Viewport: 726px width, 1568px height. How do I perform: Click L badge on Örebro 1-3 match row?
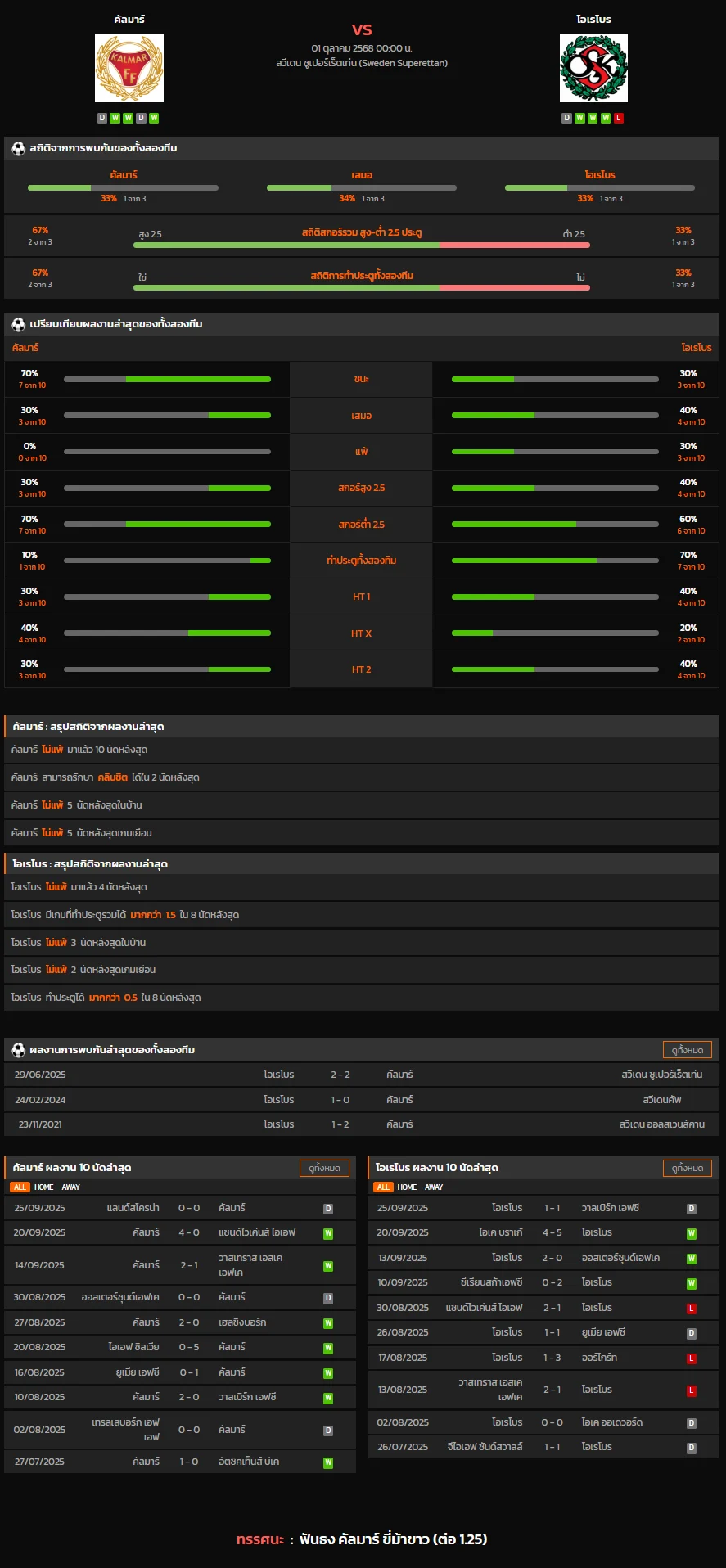tap(692, 1358)
